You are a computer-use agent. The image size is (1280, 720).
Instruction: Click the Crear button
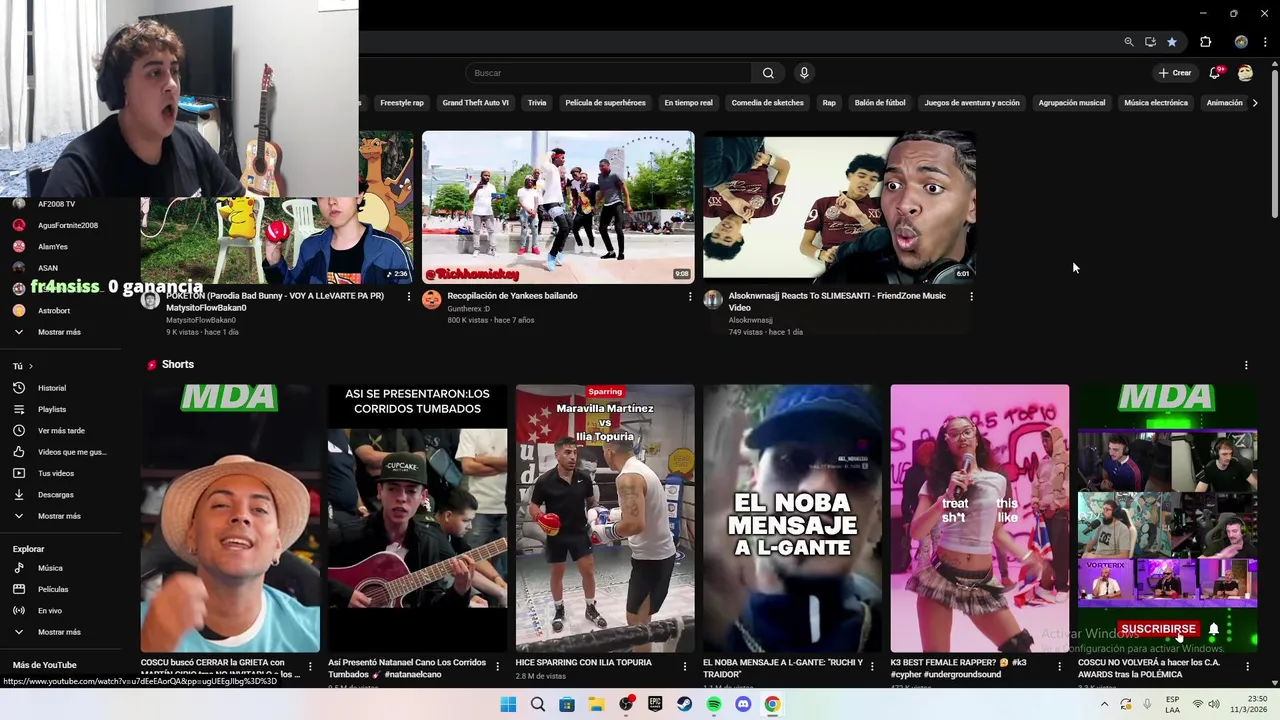1175,73
